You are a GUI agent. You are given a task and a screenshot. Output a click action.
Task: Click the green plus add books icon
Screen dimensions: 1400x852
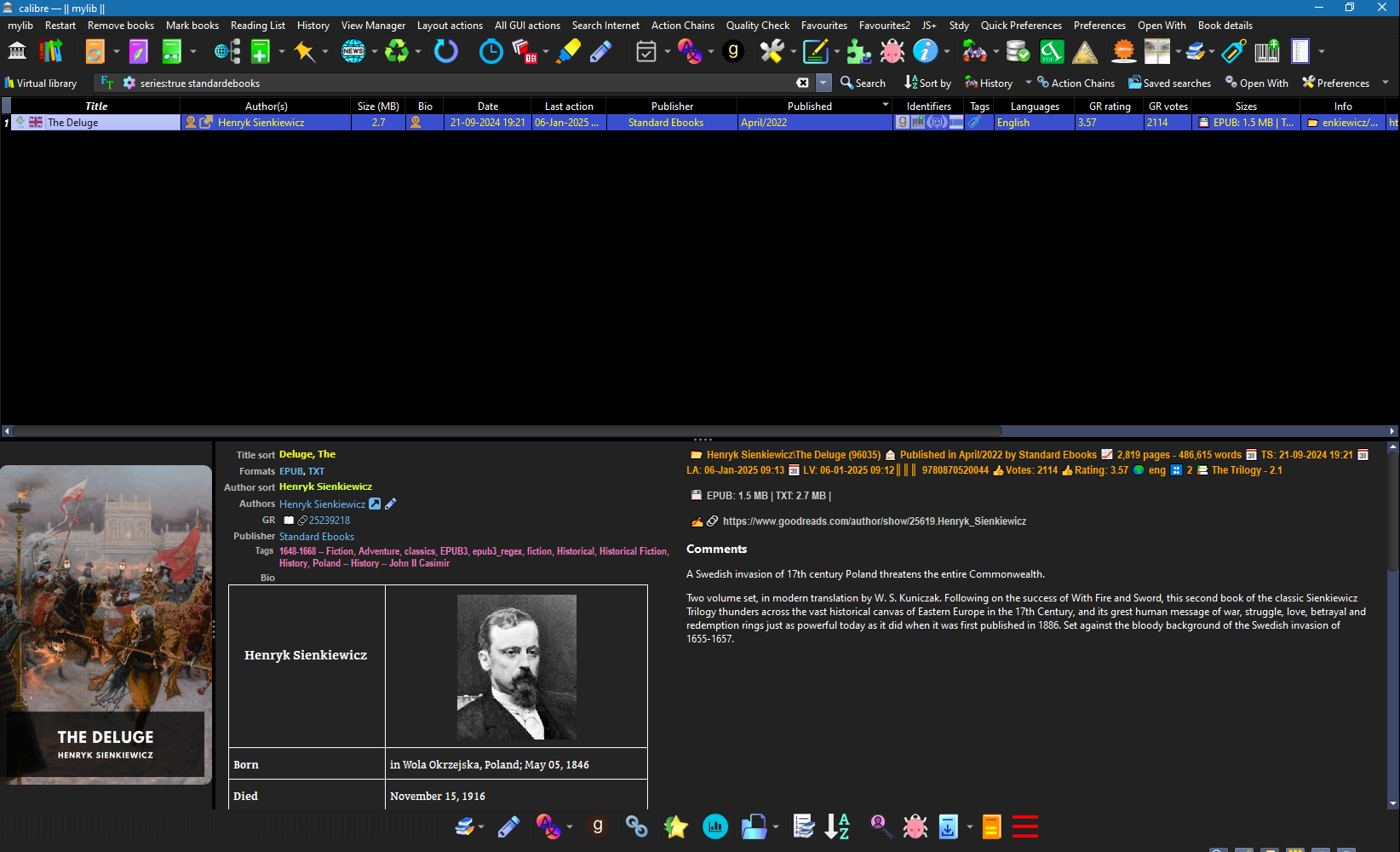tap(261, 52)
